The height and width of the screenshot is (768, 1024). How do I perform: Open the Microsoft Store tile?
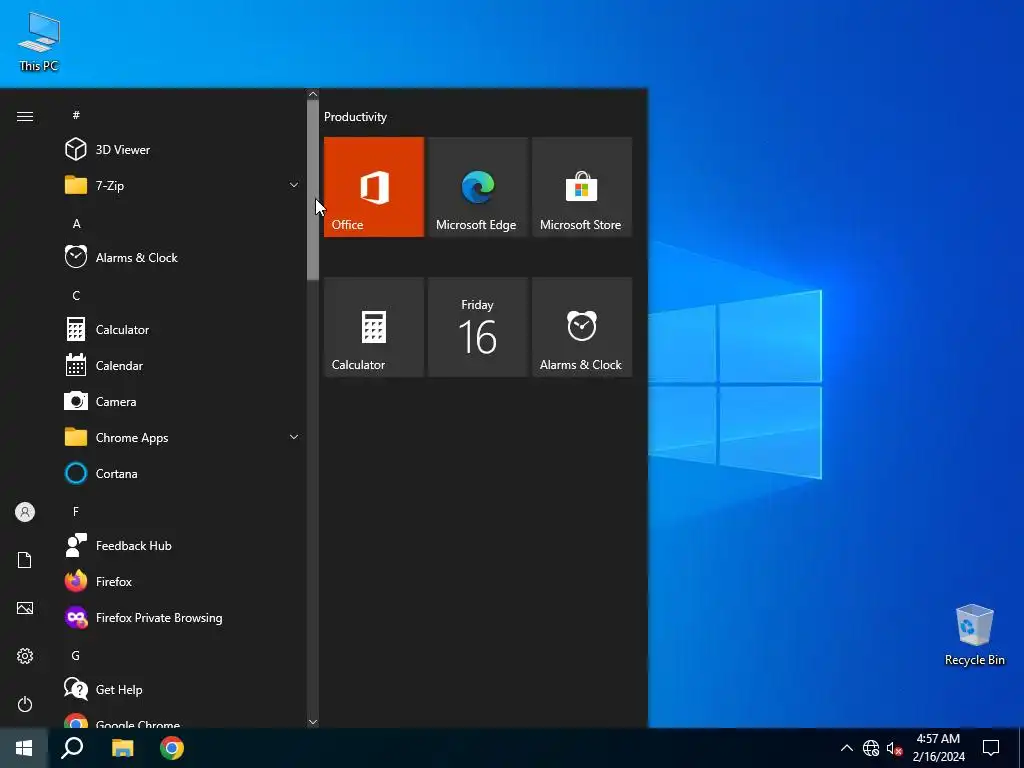[x=582, y=187]
